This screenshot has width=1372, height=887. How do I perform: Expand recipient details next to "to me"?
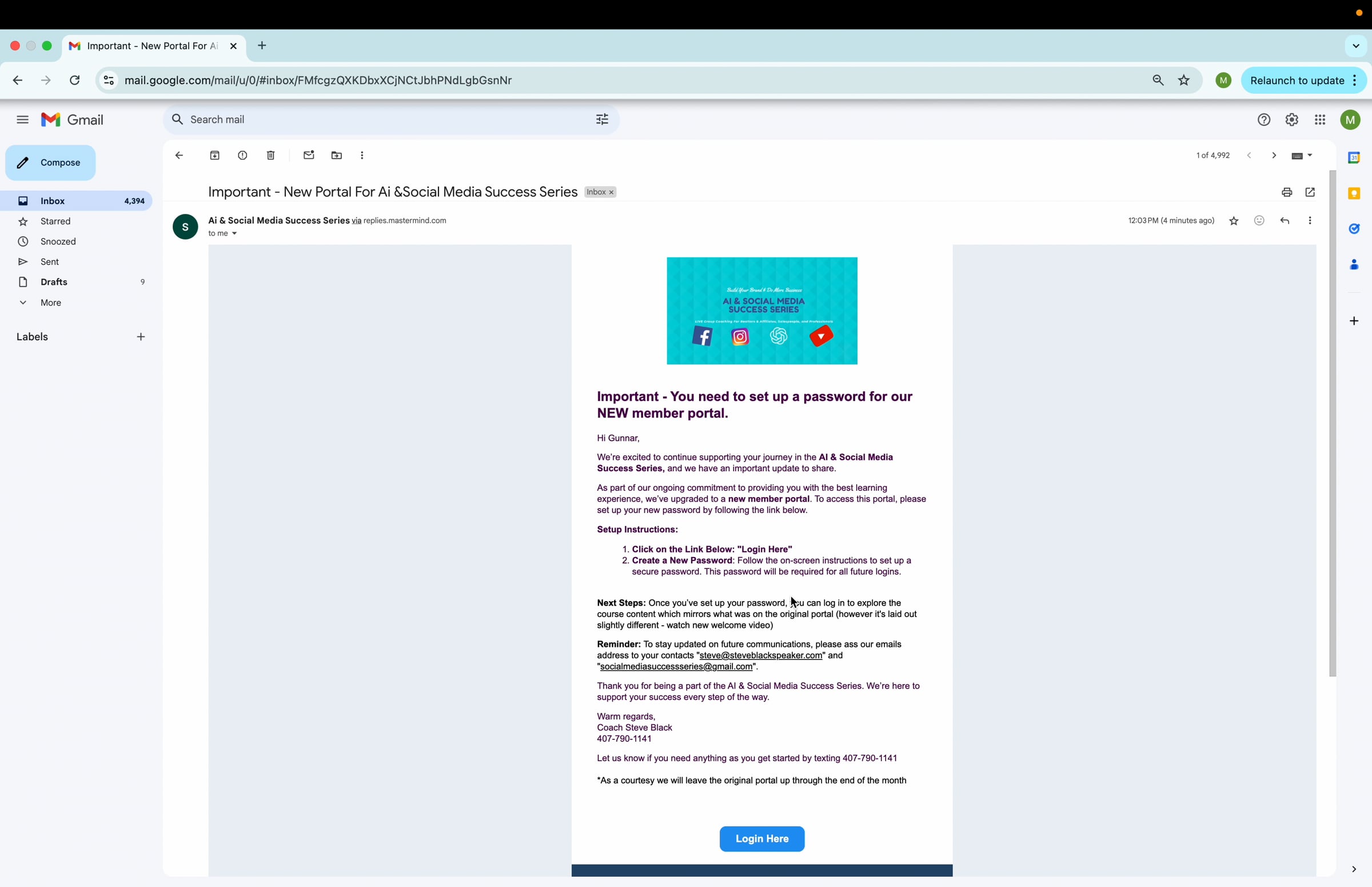click(234, 234)
